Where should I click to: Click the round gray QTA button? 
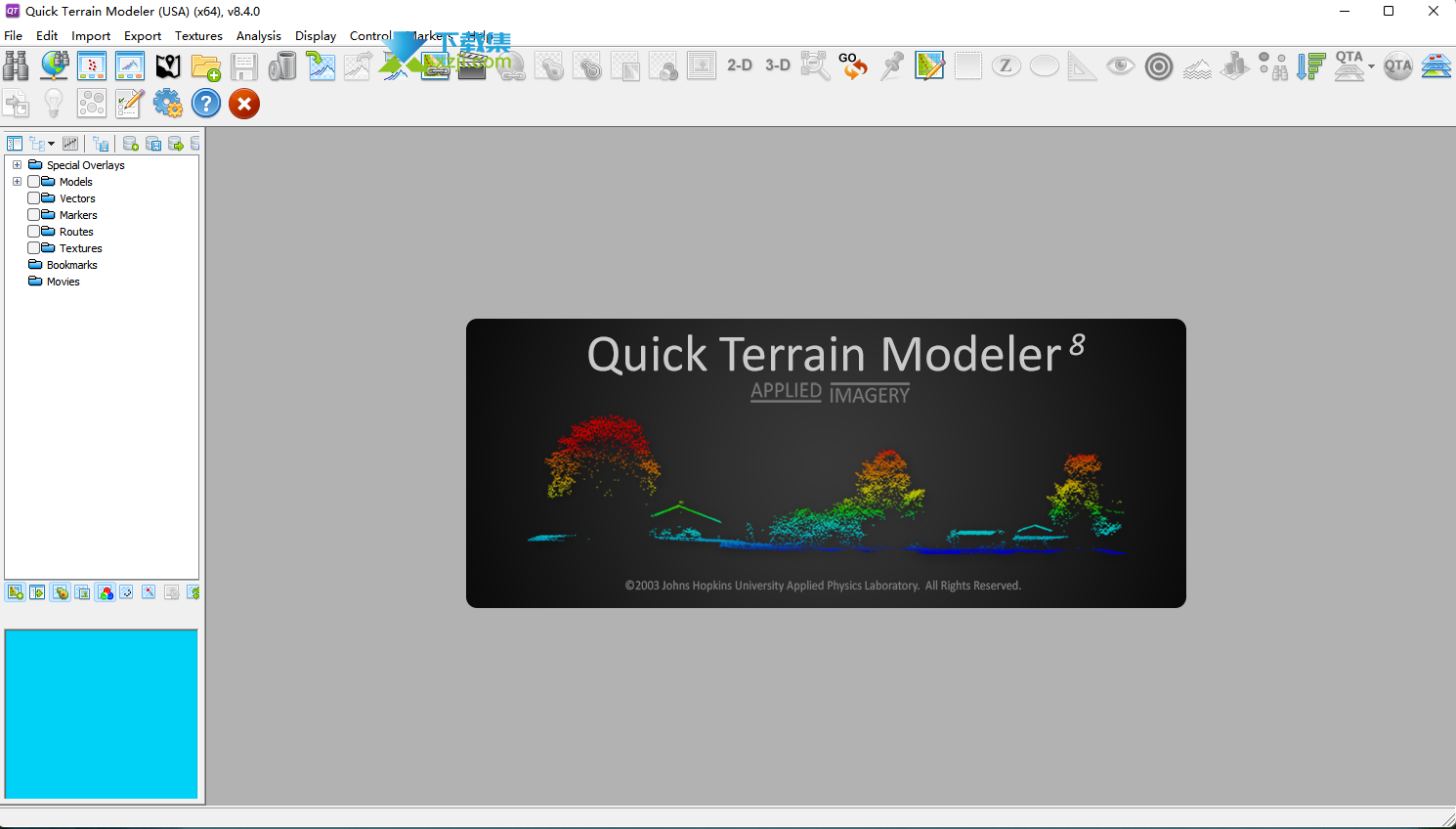(x=1398, y=65)
